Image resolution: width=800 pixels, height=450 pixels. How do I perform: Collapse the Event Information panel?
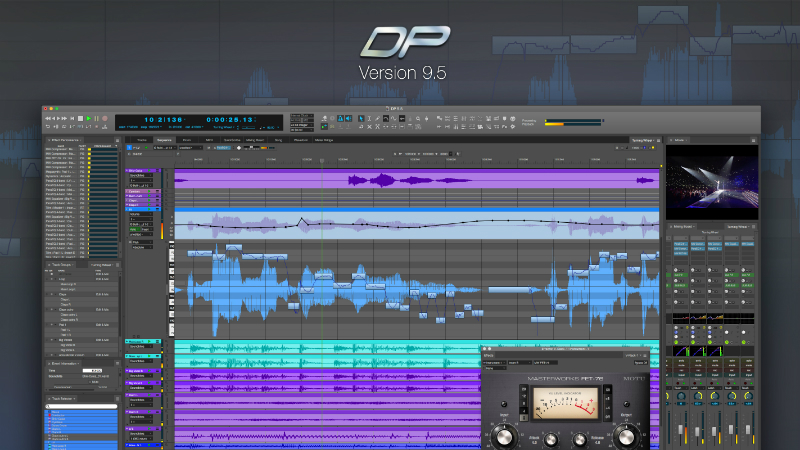(46, 363)
